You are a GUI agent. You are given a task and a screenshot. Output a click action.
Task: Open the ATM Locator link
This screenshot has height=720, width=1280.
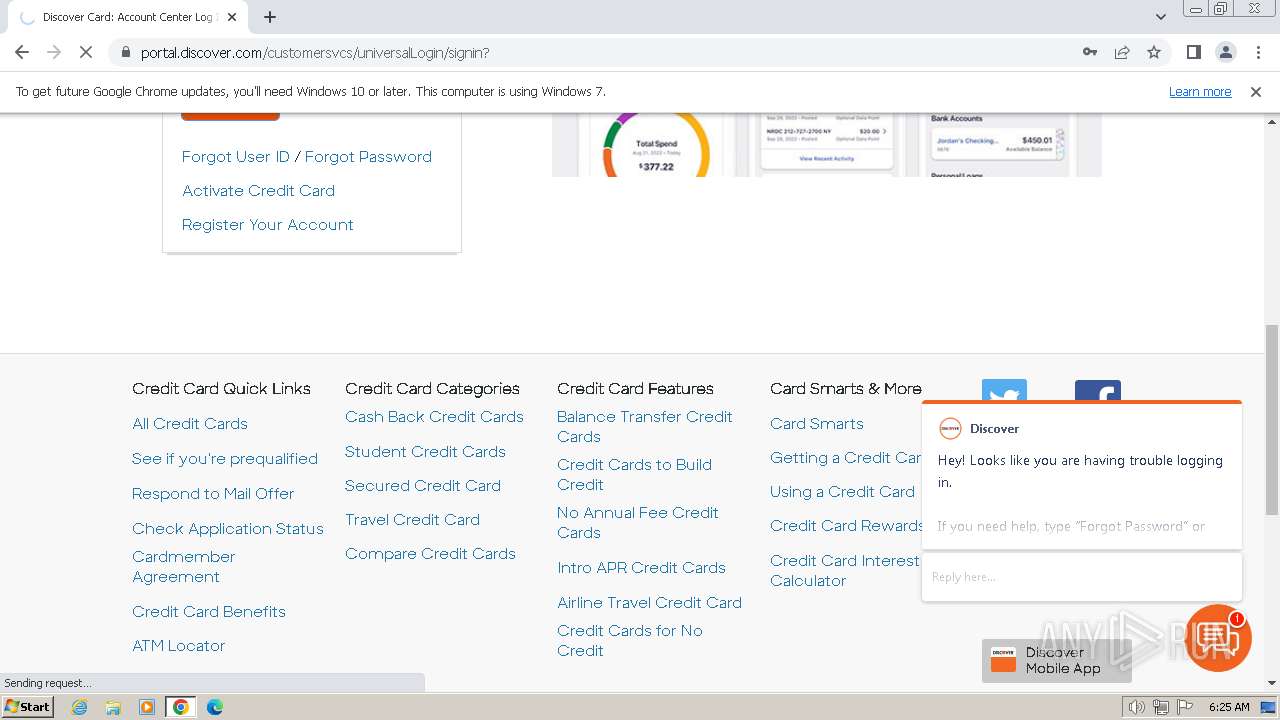(x=179, y=646)
